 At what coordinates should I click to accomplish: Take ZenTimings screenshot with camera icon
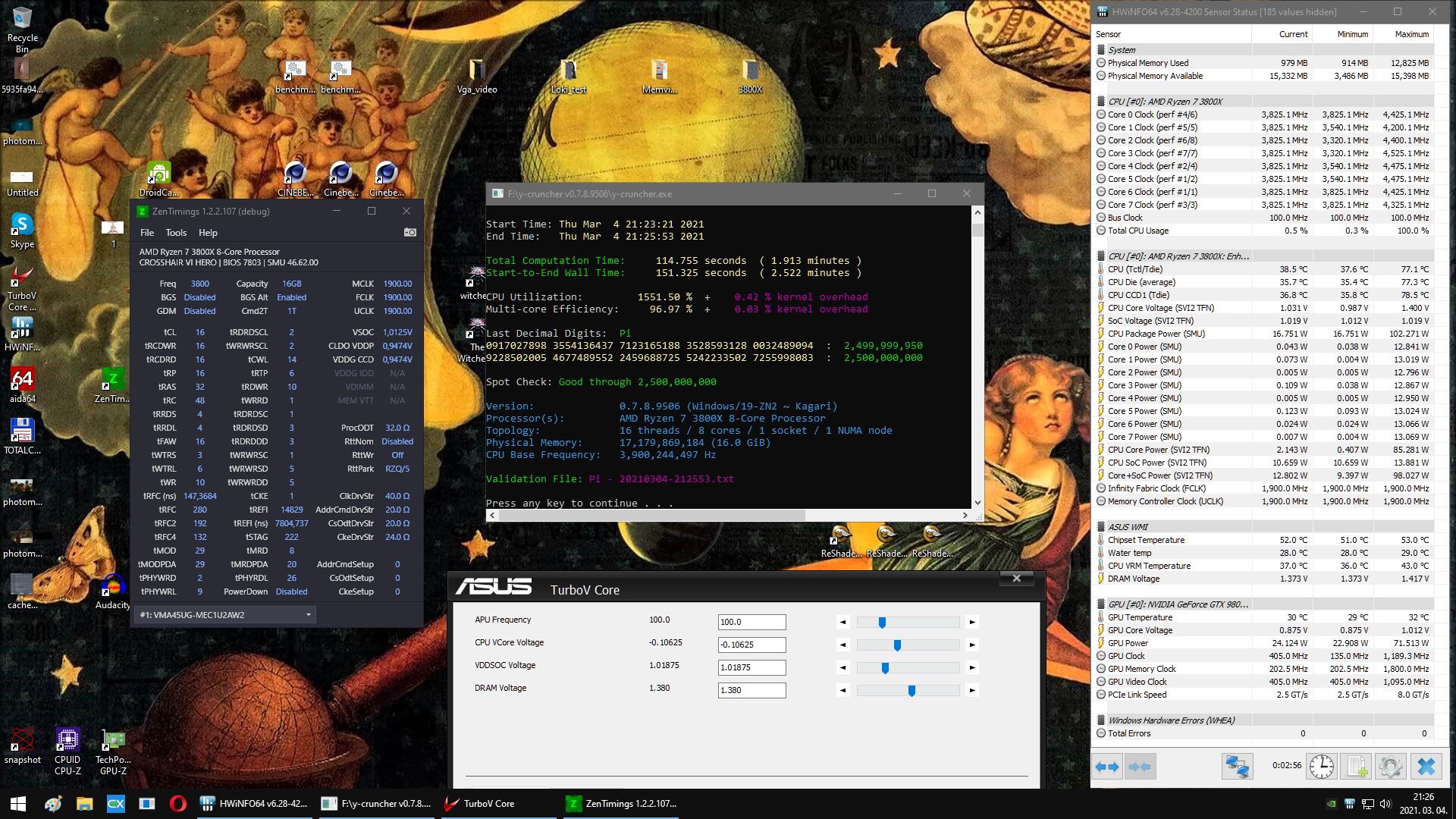[x=410, y=232]
